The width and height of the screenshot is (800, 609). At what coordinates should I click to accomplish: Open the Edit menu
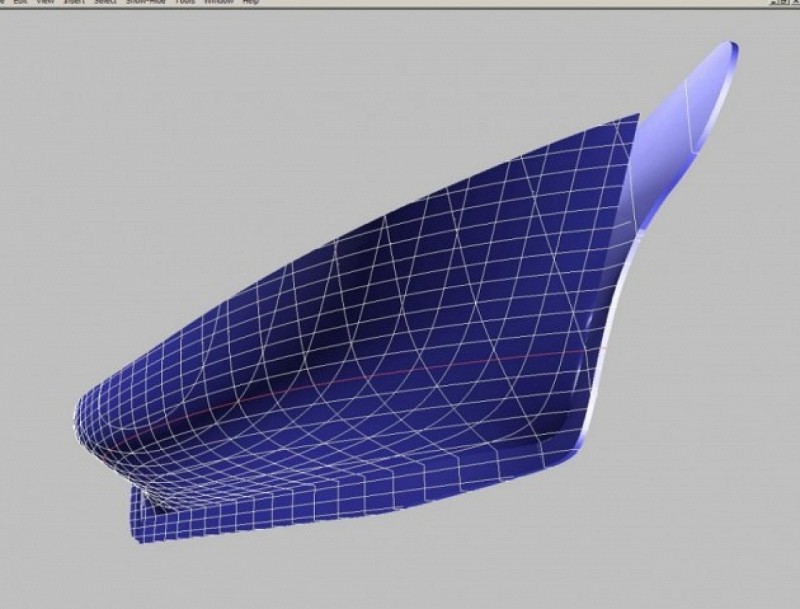20,3
